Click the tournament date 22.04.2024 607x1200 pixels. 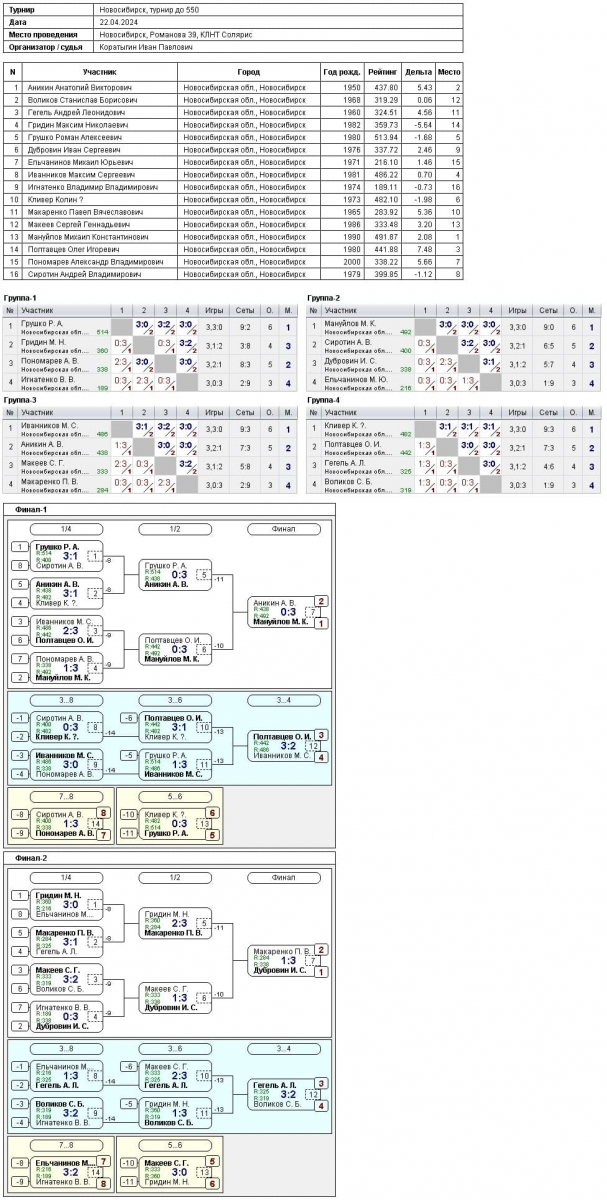[124, 20]
